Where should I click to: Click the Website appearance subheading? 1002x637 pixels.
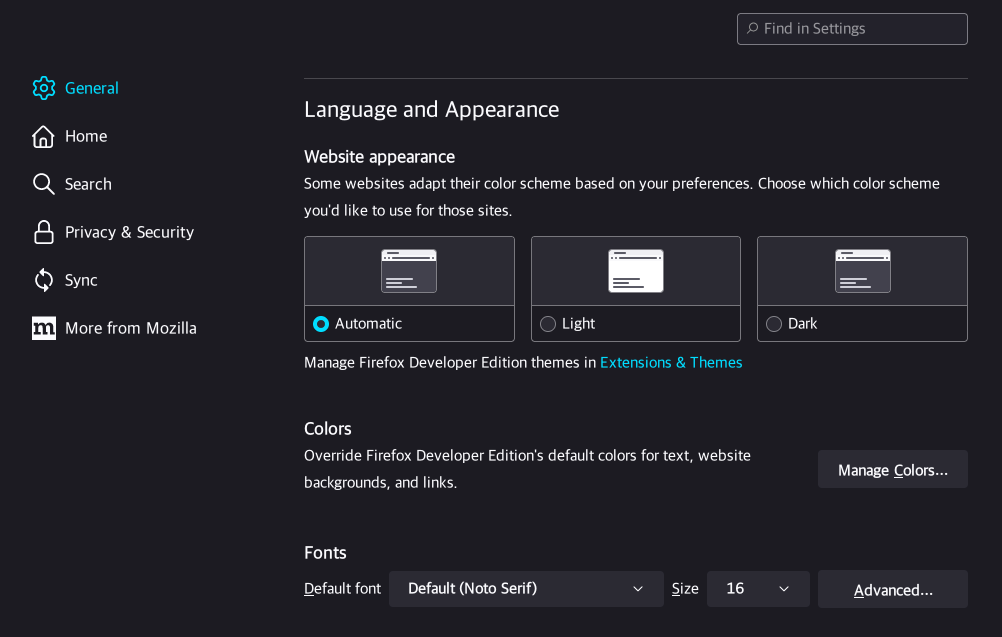pos(380,157)
